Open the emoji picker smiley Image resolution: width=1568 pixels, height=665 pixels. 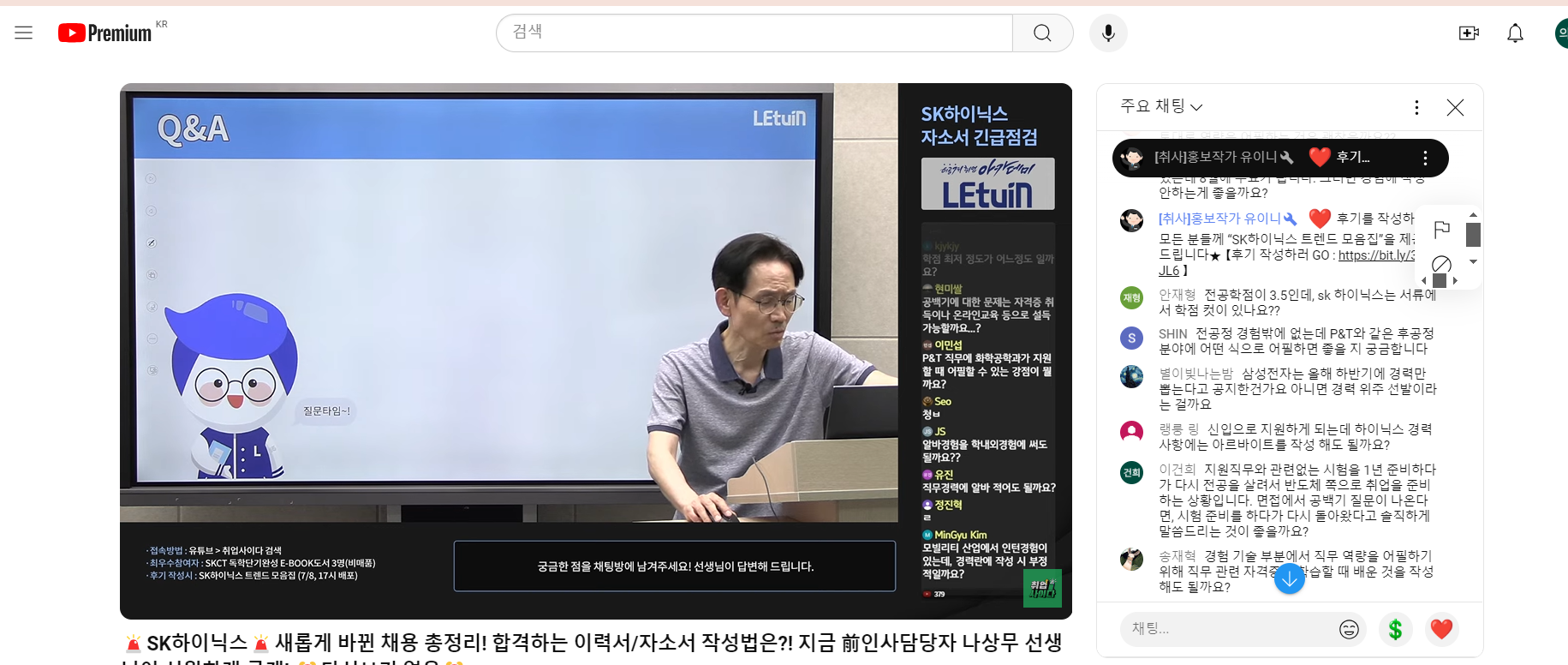pos(1350,629)
